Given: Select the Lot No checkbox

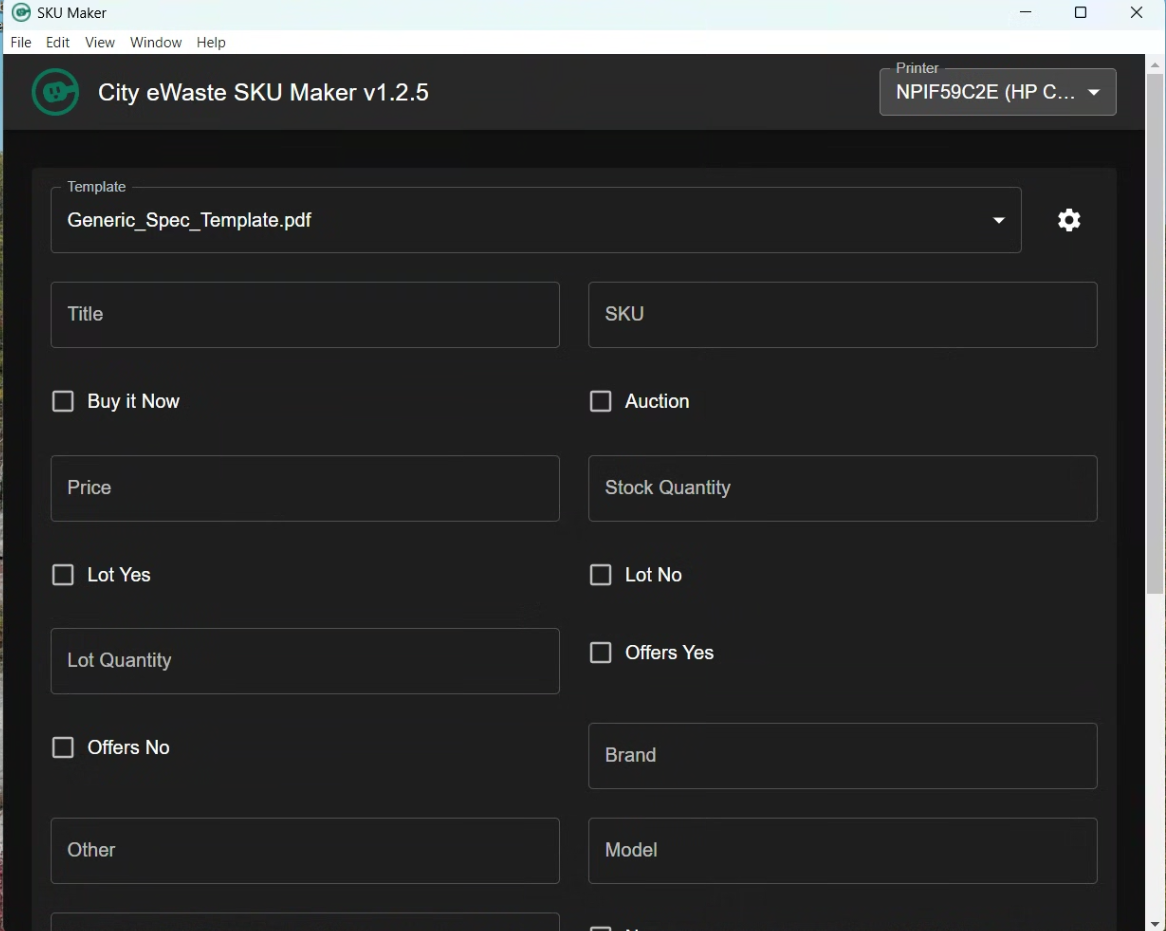Looking at the screenshot, I should [x=600, y=575].
